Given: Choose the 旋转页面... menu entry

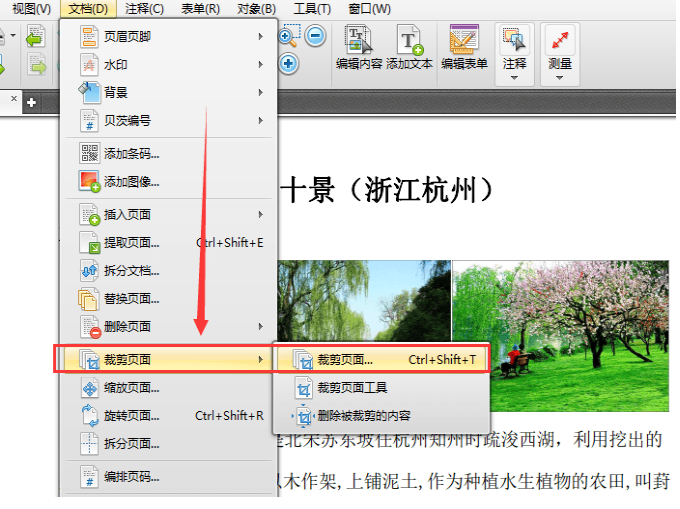Looking at the screenshot, I should click(x=169, y=416).
